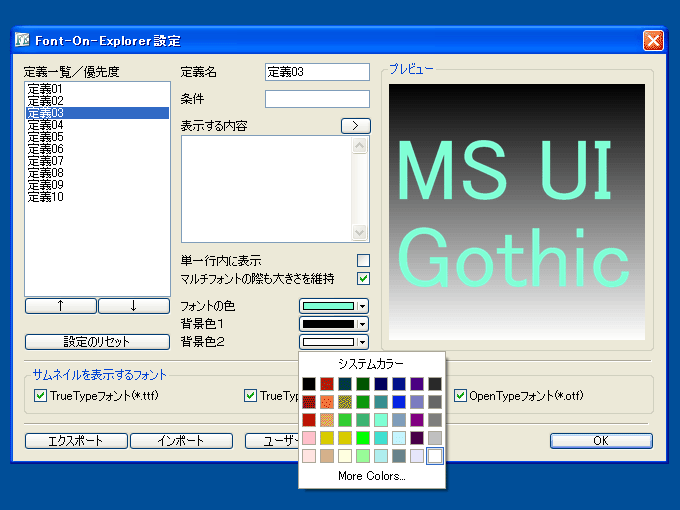This screenshot has height=510, width=680.
Task: Pick the yellow-gray dithered pattern swatch
Action: [345, 402]
